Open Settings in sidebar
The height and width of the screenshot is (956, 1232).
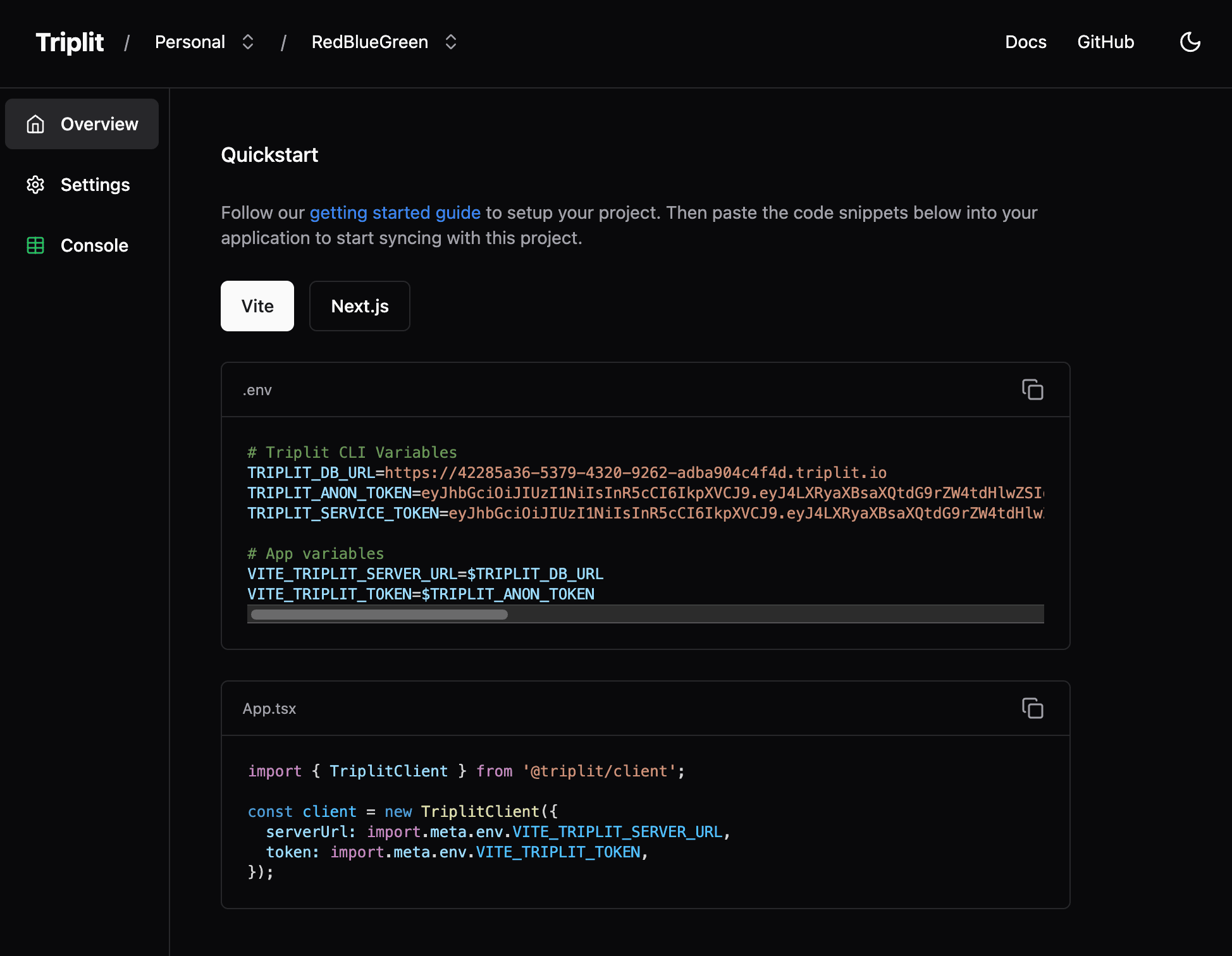pos(82,185)
